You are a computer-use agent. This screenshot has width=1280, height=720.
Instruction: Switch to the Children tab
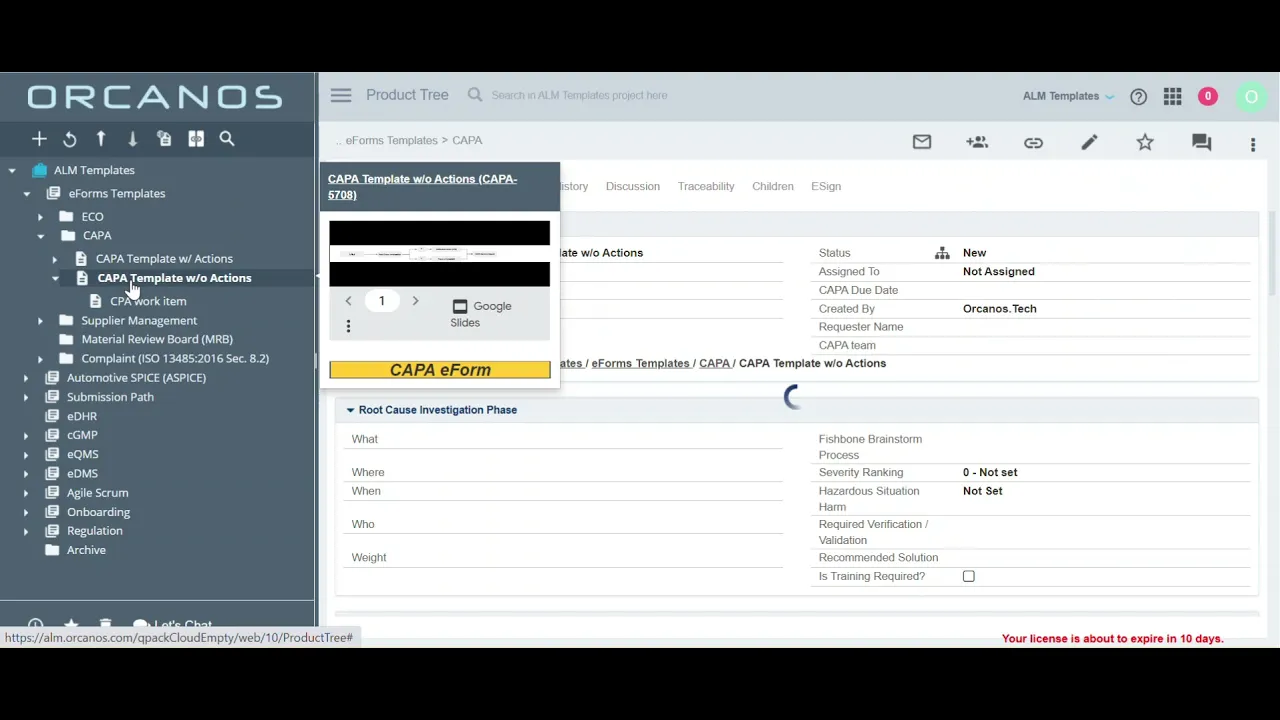pyautogui.click(x=772, y=186)
